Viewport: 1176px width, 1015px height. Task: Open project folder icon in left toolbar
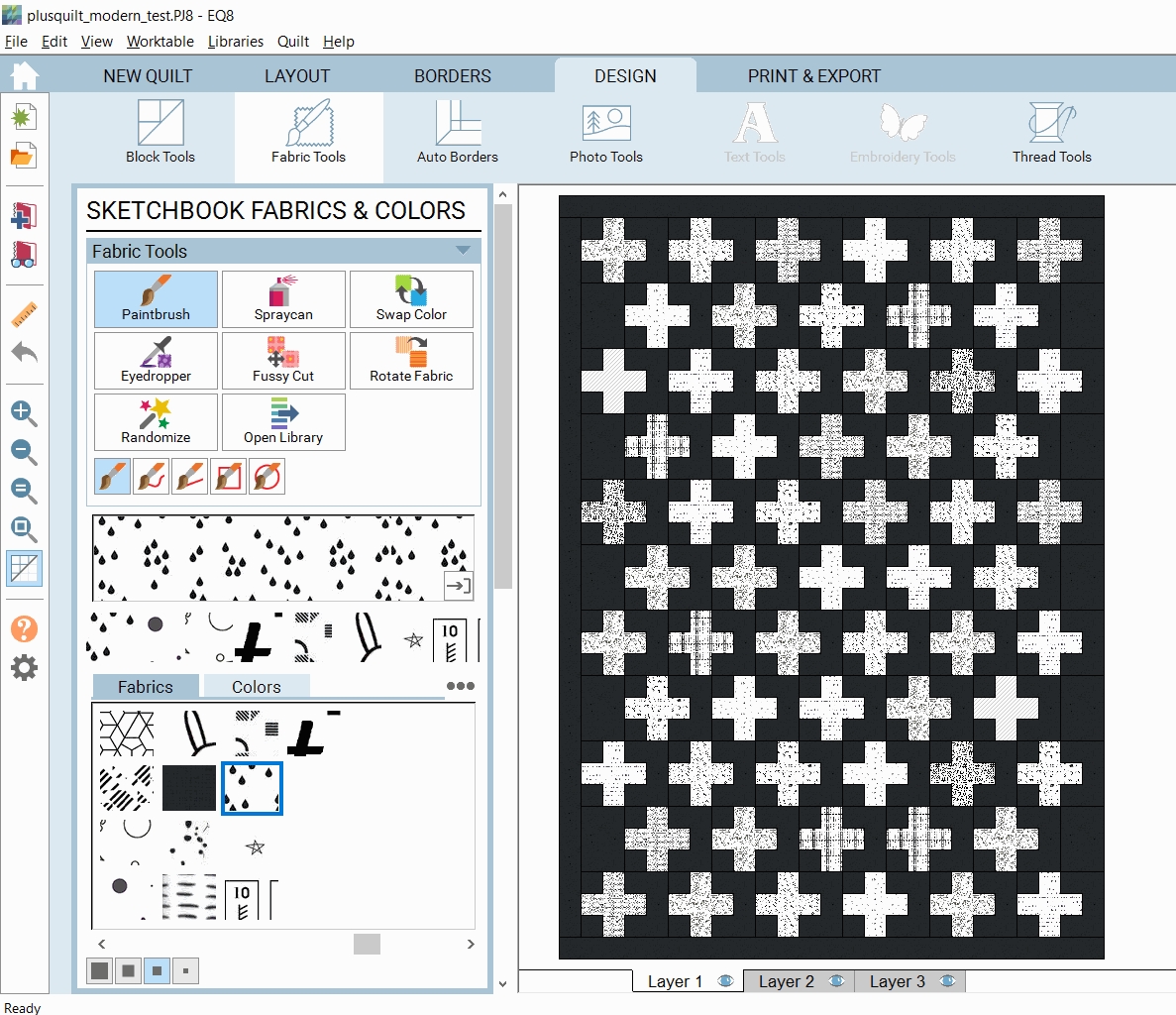click(23, 156)
